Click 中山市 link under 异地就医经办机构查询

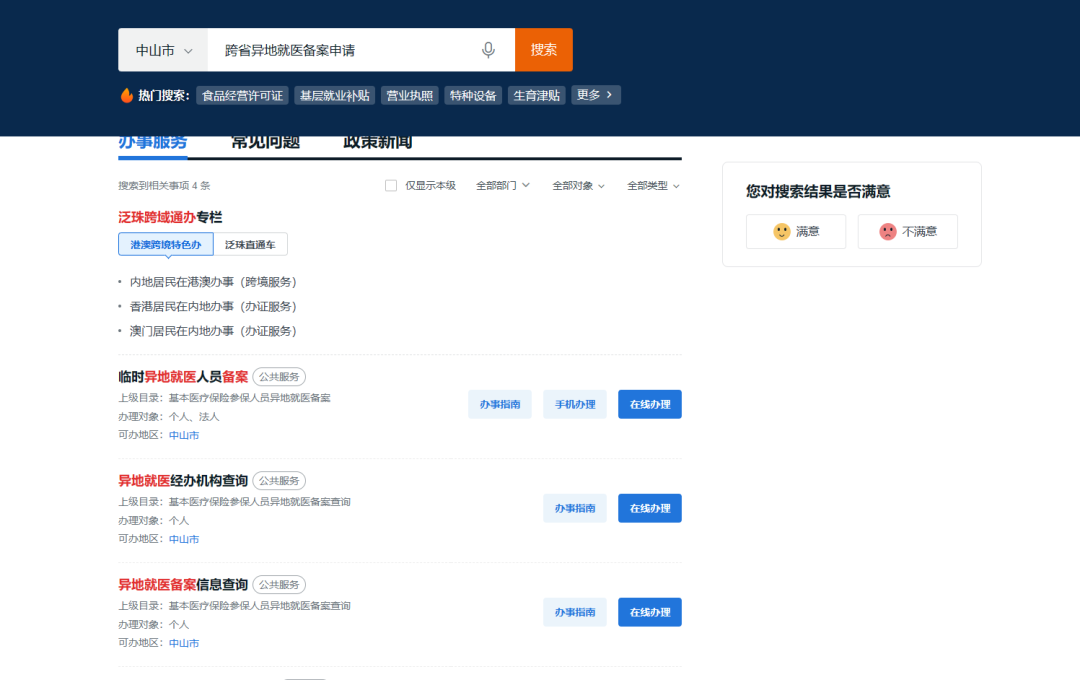[x=184, y=539]
